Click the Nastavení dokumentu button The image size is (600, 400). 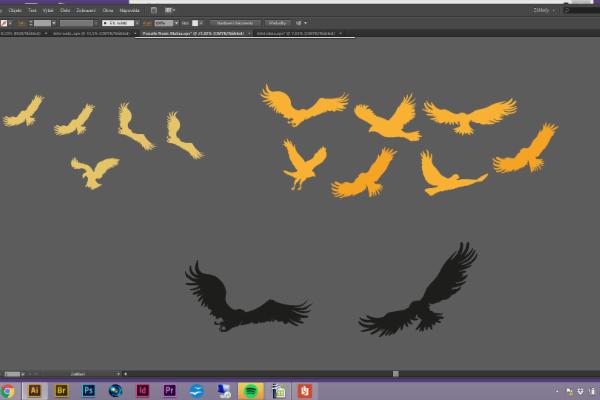237,22
